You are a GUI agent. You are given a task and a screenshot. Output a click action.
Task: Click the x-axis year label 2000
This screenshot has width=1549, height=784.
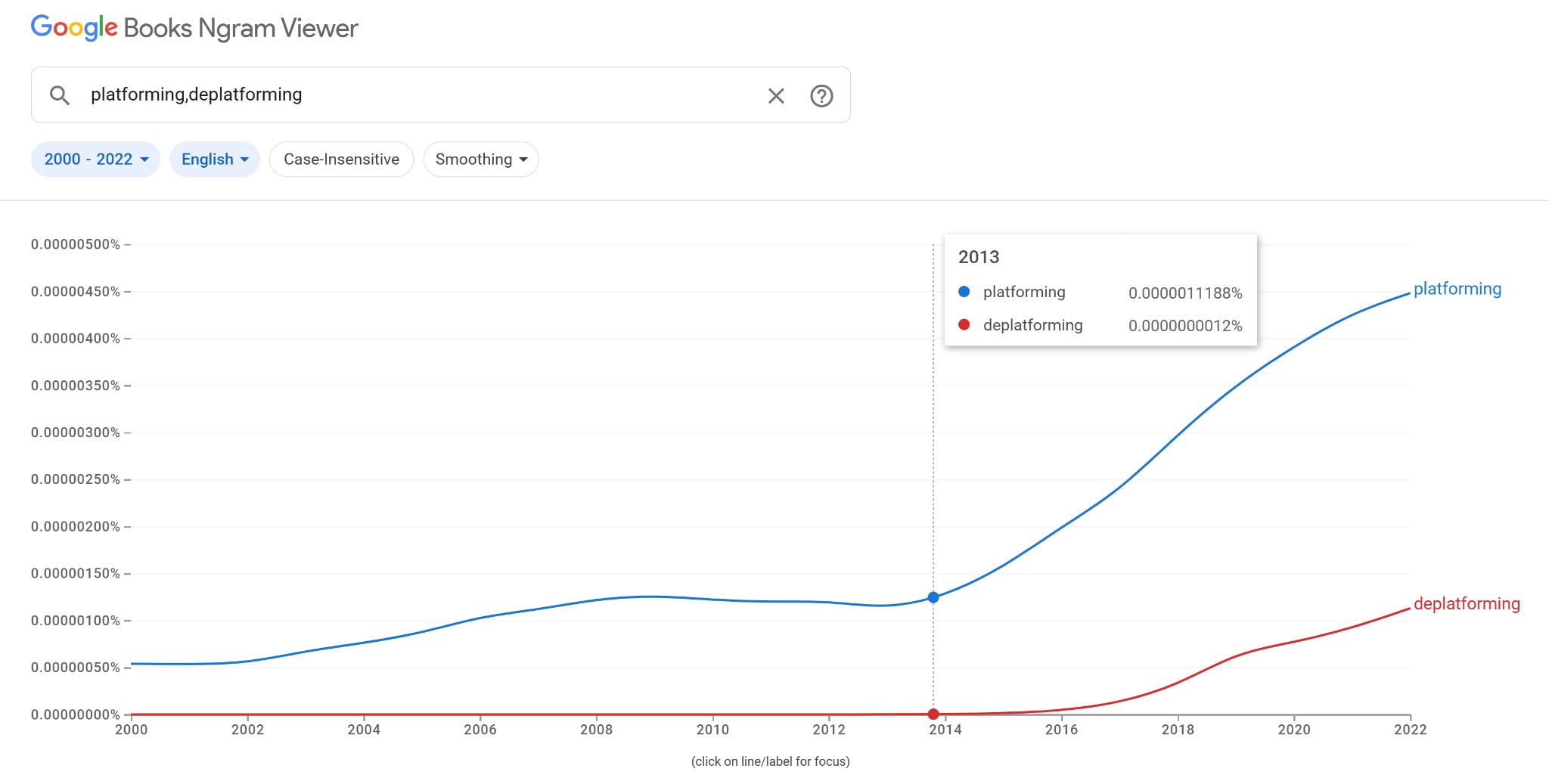pos(132,730)
